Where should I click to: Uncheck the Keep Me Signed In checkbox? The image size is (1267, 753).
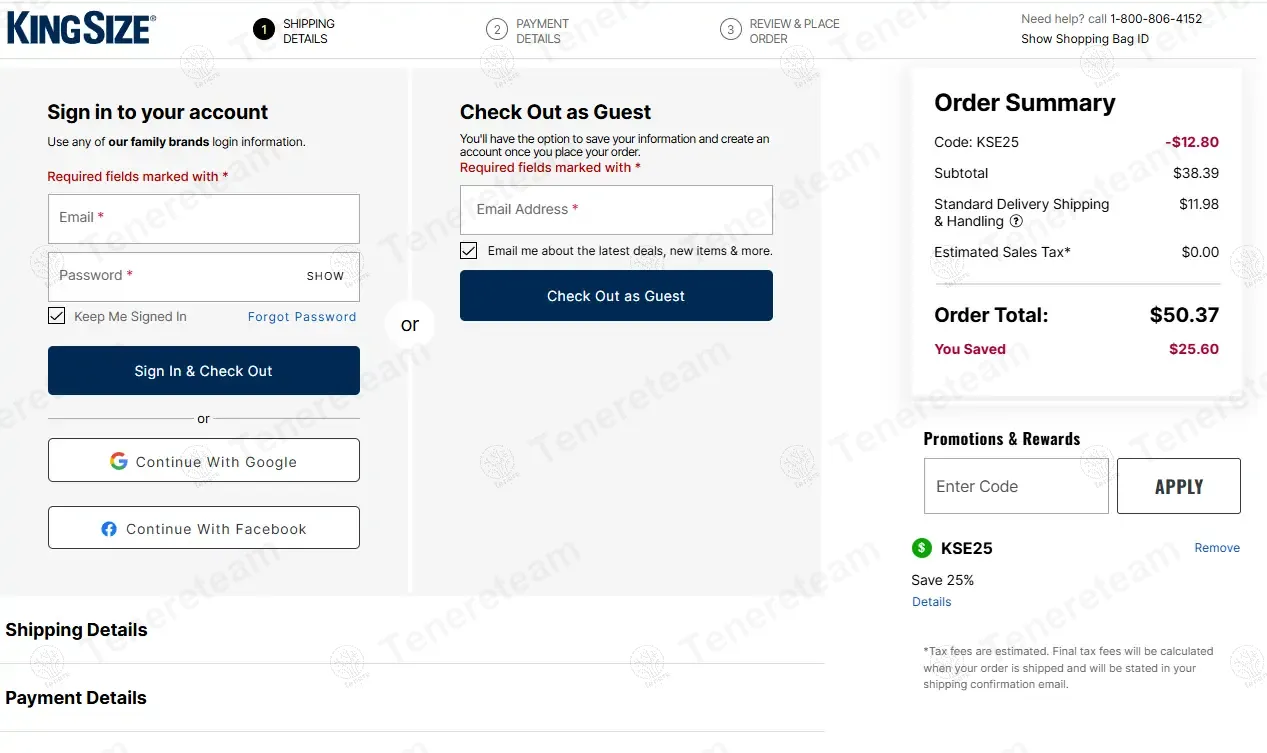pyautogui.click(x=57, y=316)
